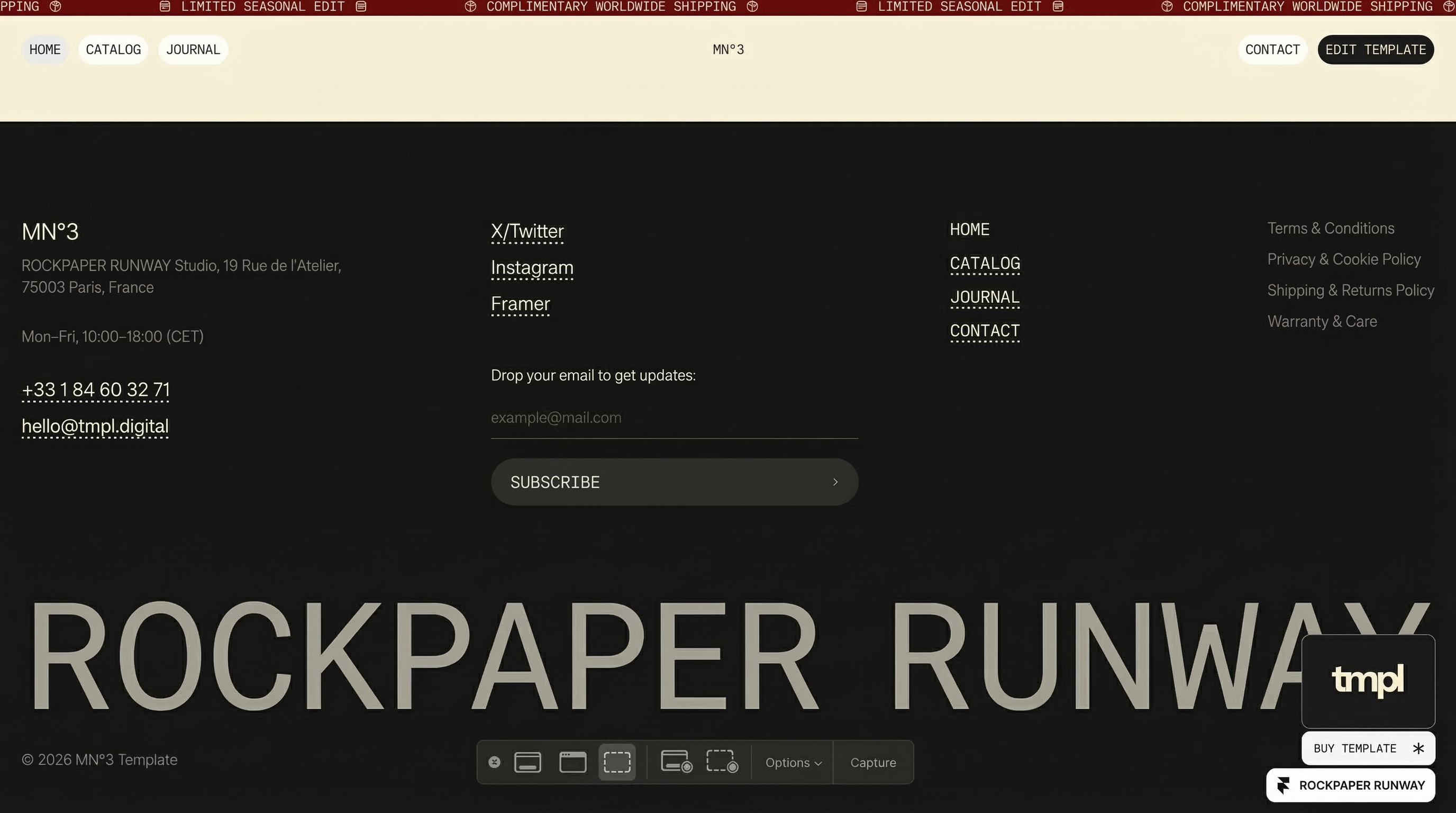Choose Record Selected Portion icon
The height and width of the screenshot is (813, 1456).
[x=722, y=762]
